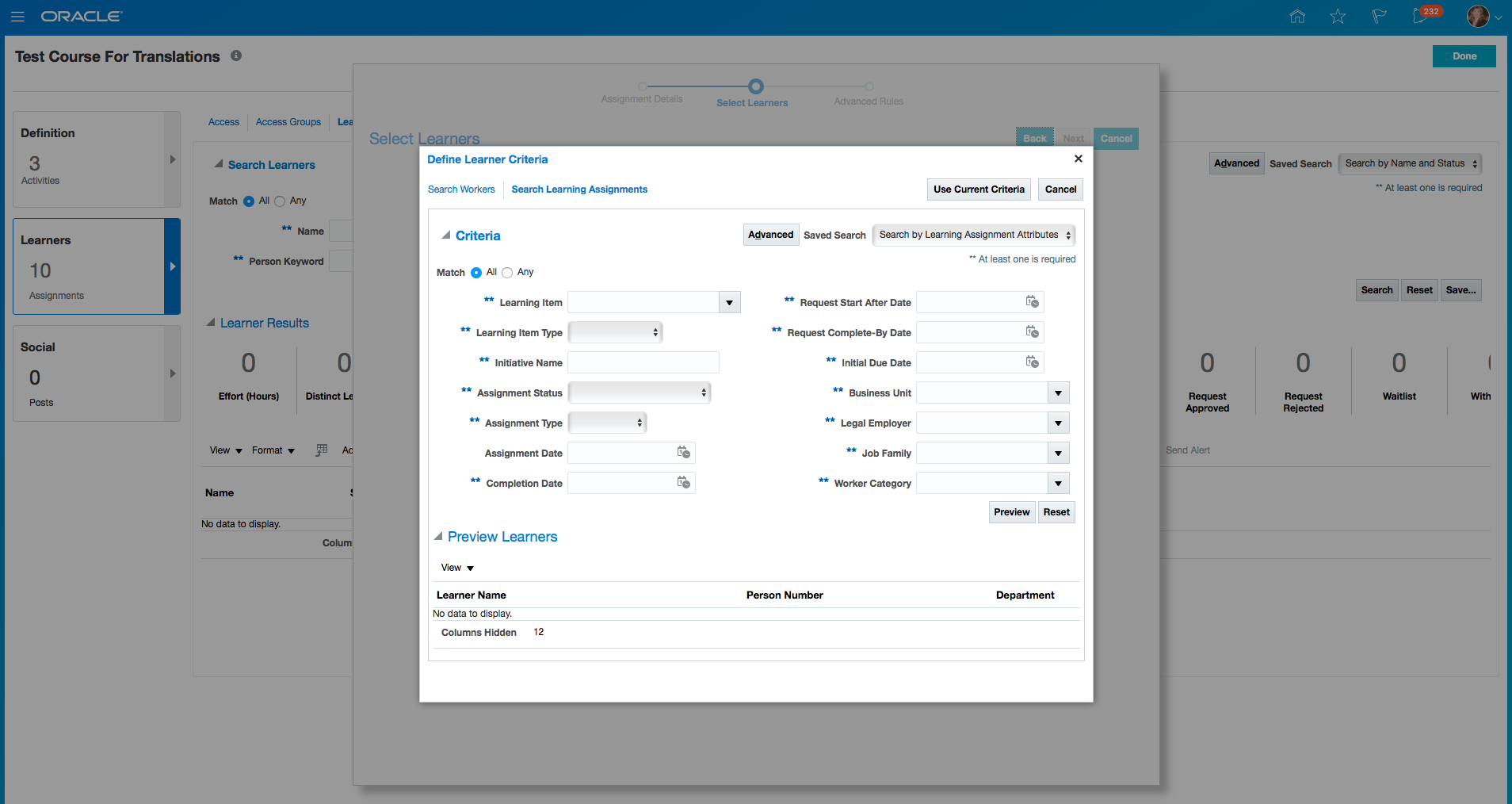Open the Watchlist flag icon
This screenshot has height=804, width=1512.
coord(1379,17)
